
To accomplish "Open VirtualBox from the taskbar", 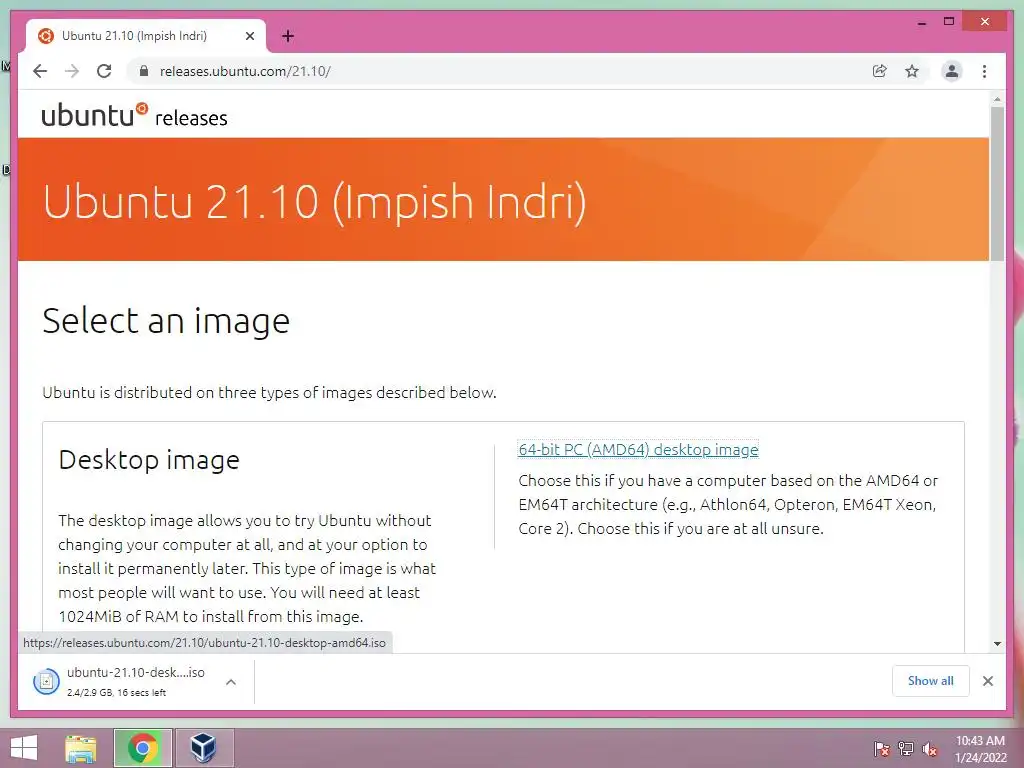I will 204,748.
